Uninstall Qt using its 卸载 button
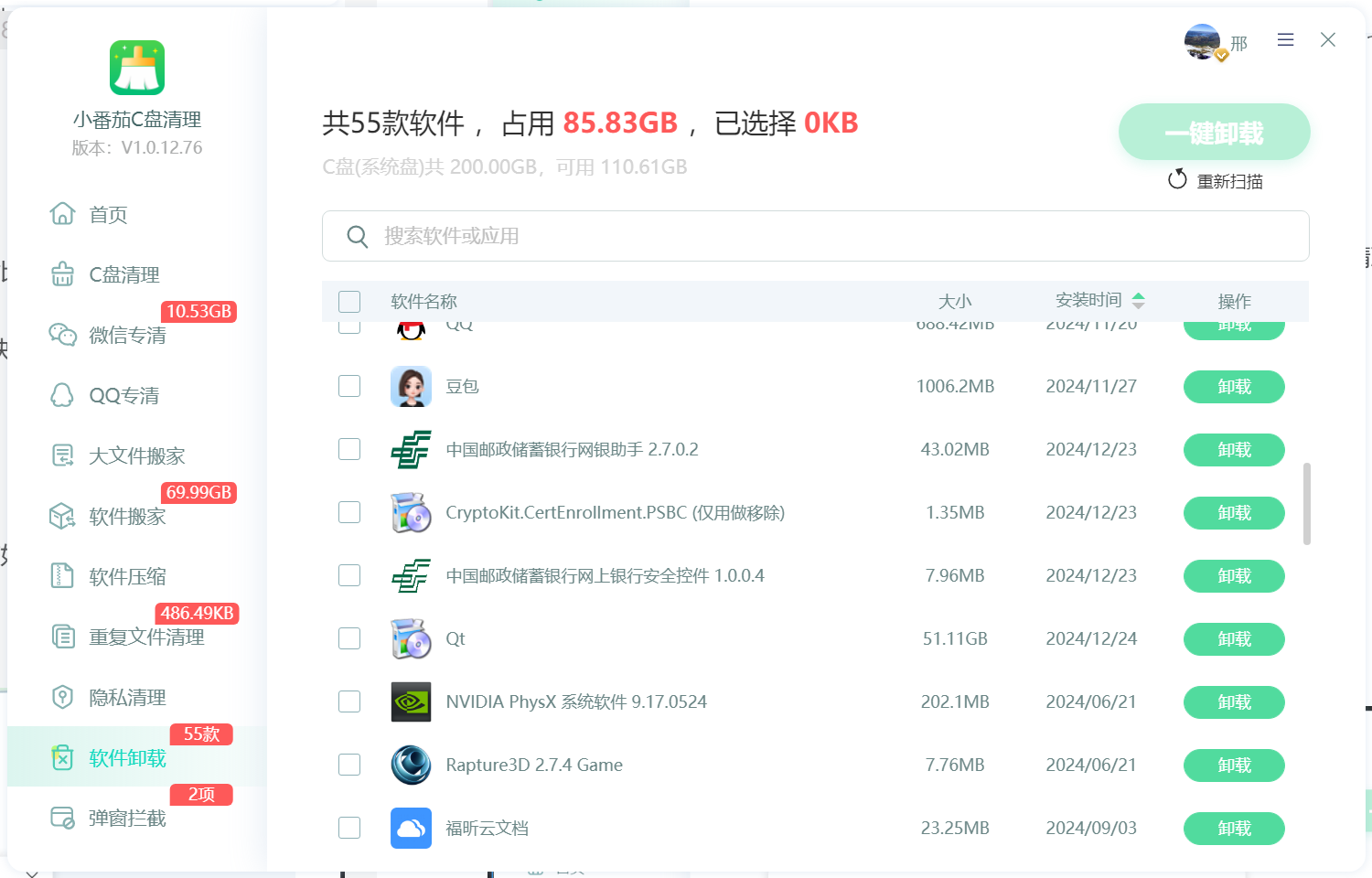 pyautogui.click(x=1234, y=639)
